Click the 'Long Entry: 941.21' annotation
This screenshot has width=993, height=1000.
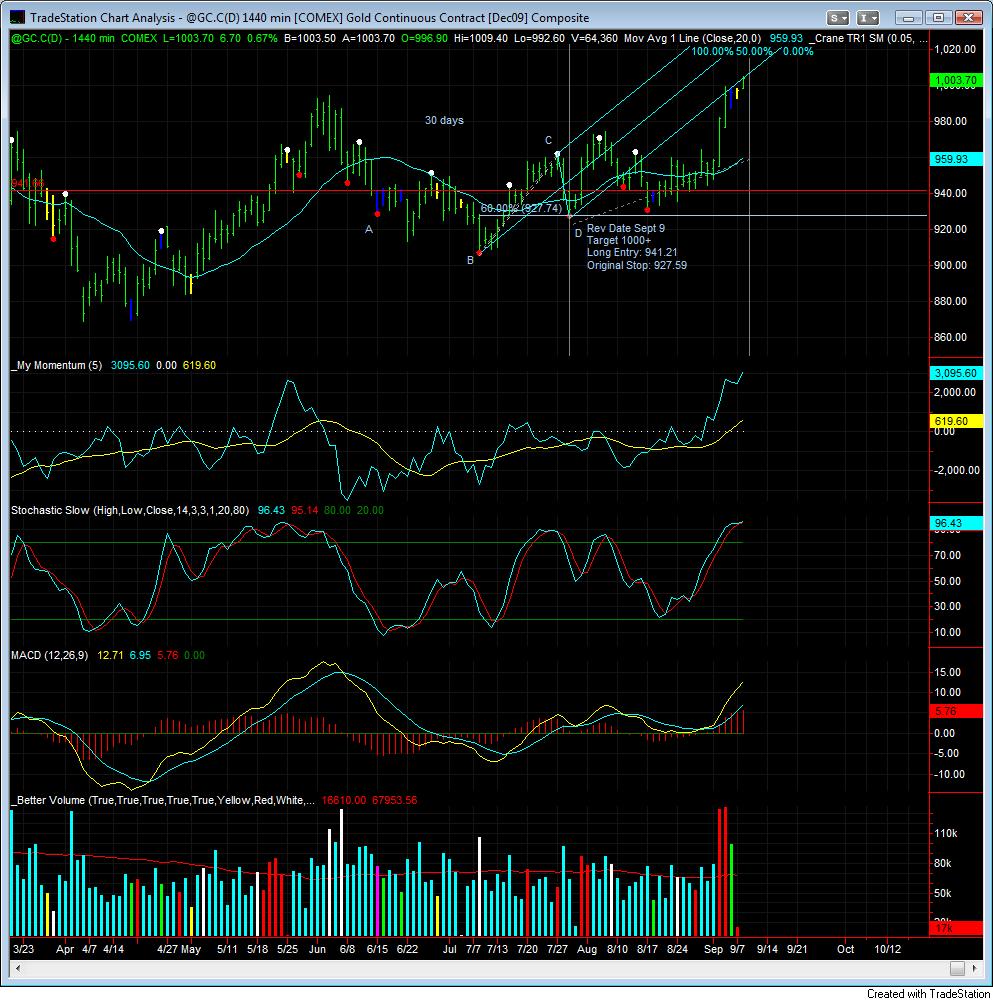coord(632,253)
